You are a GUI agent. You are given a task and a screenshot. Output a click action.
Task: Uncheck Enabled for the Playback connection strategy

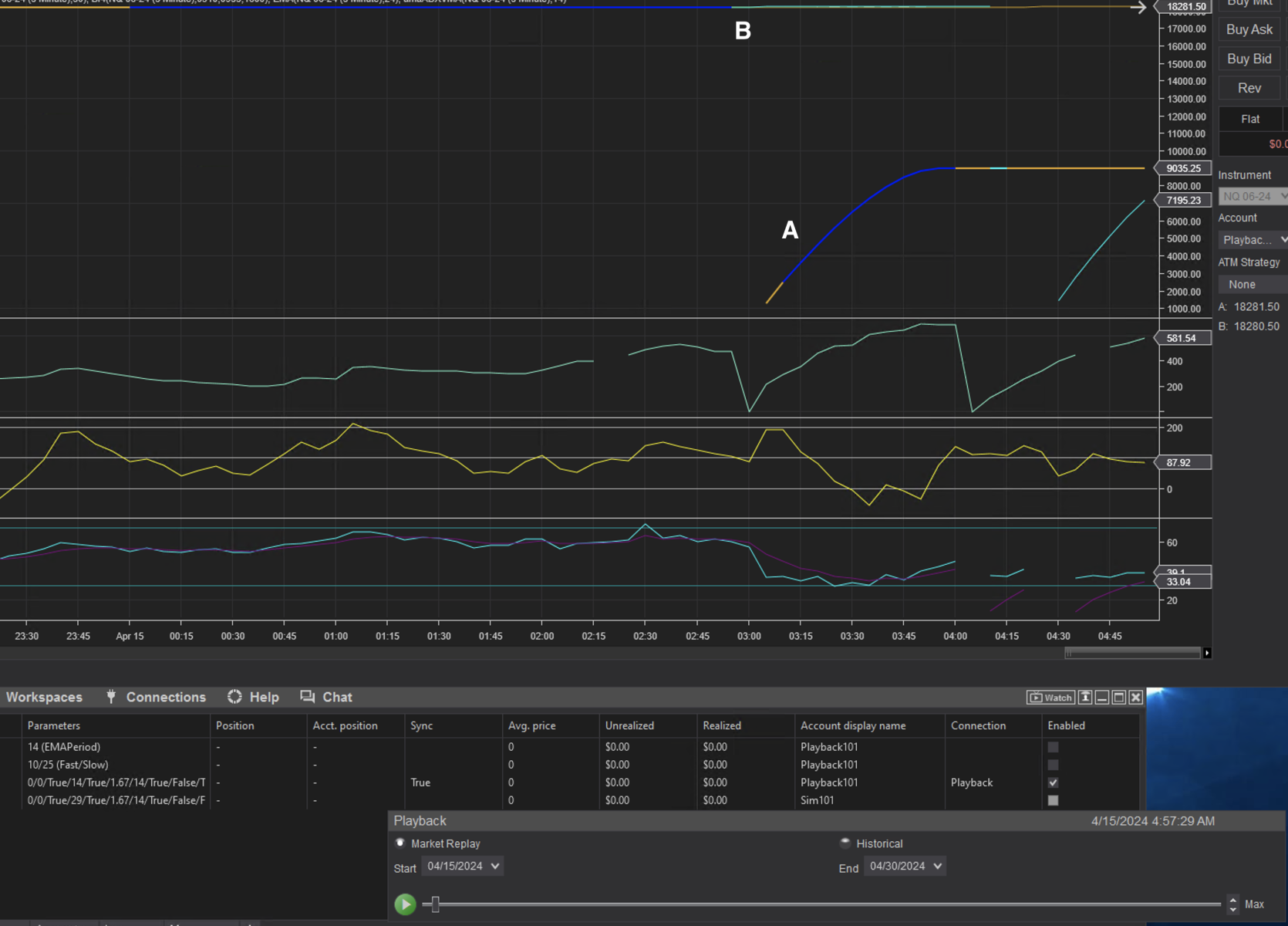[x=1053, y=782]
